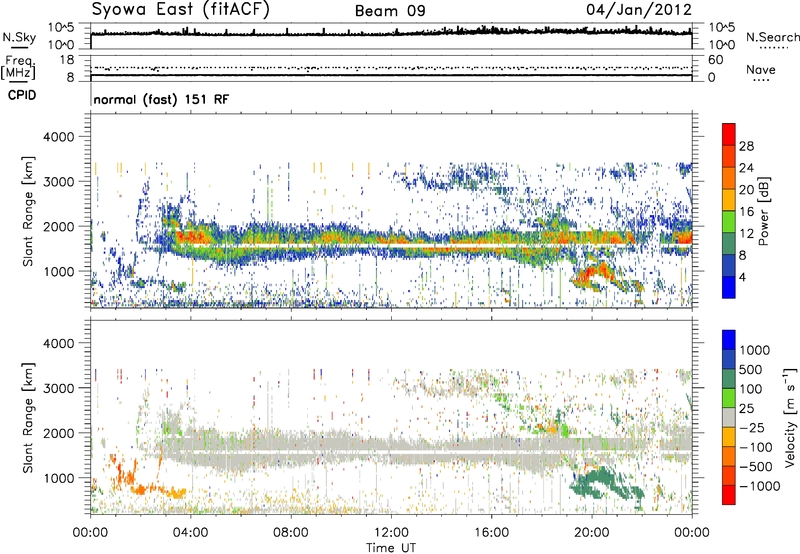Click the date '04/Jan/2012' in the header

click(x=639, y=10)
